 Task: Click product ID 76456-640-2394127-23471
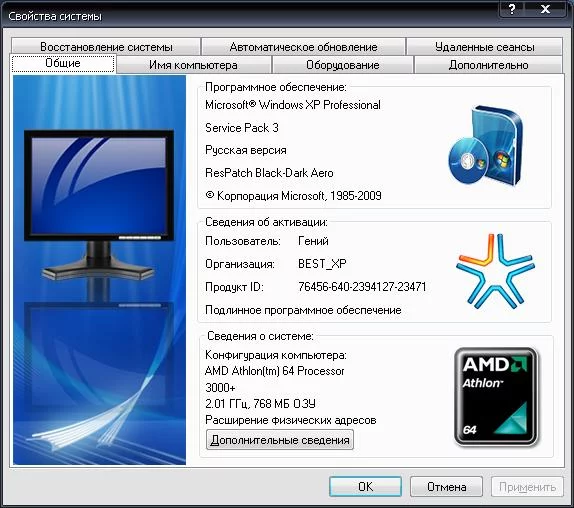(x=362, y=287)
